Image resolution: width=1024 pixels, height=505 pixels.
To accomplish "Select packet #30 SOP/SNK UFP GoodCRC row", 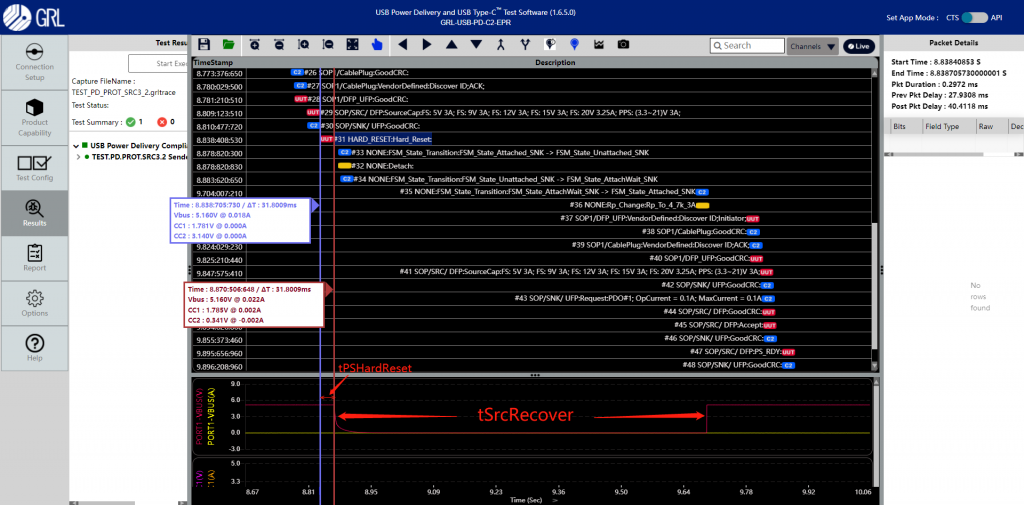I will (532, 126).
